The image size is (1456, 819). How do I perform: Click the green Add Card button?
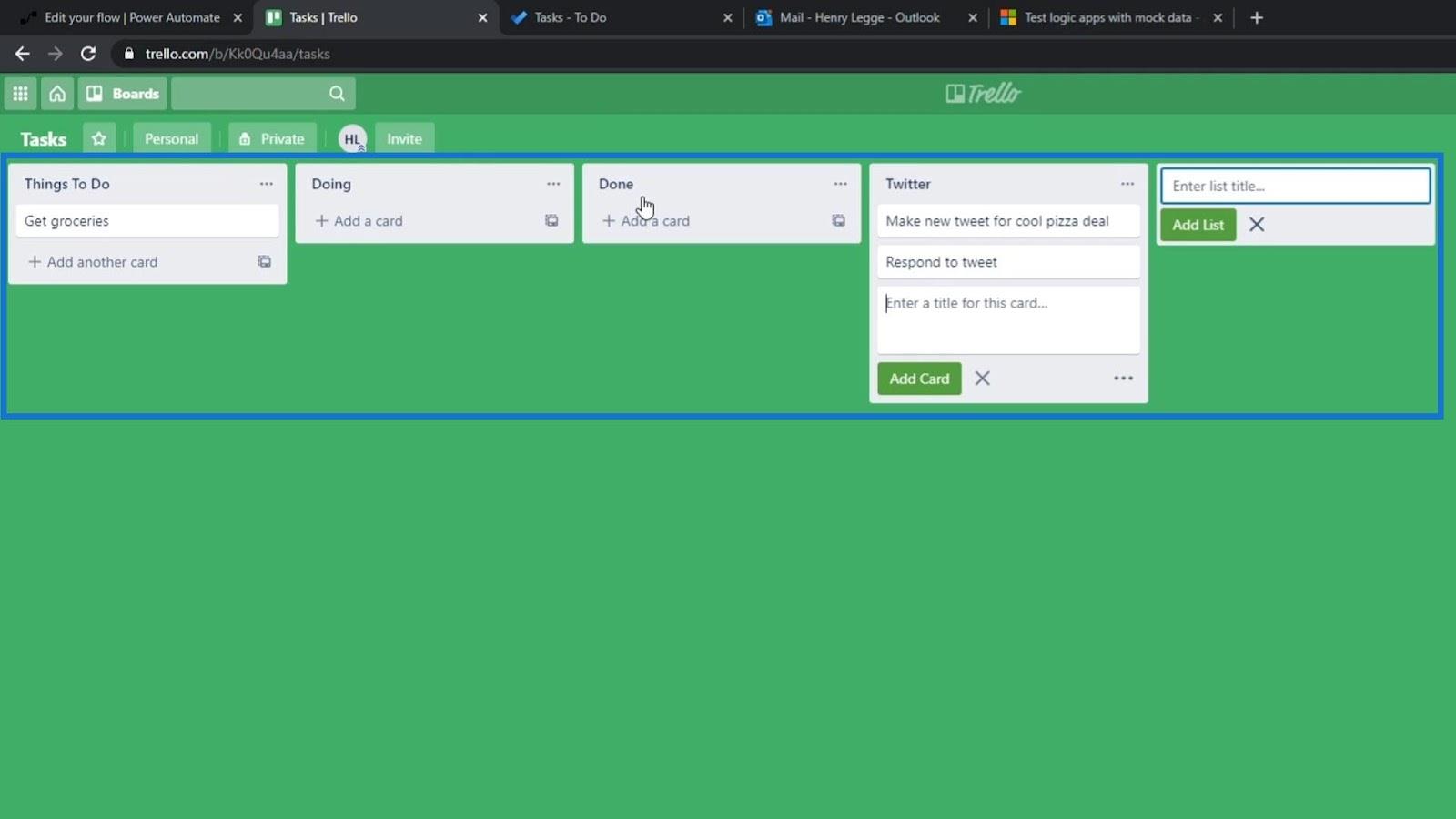pos(919,379)
